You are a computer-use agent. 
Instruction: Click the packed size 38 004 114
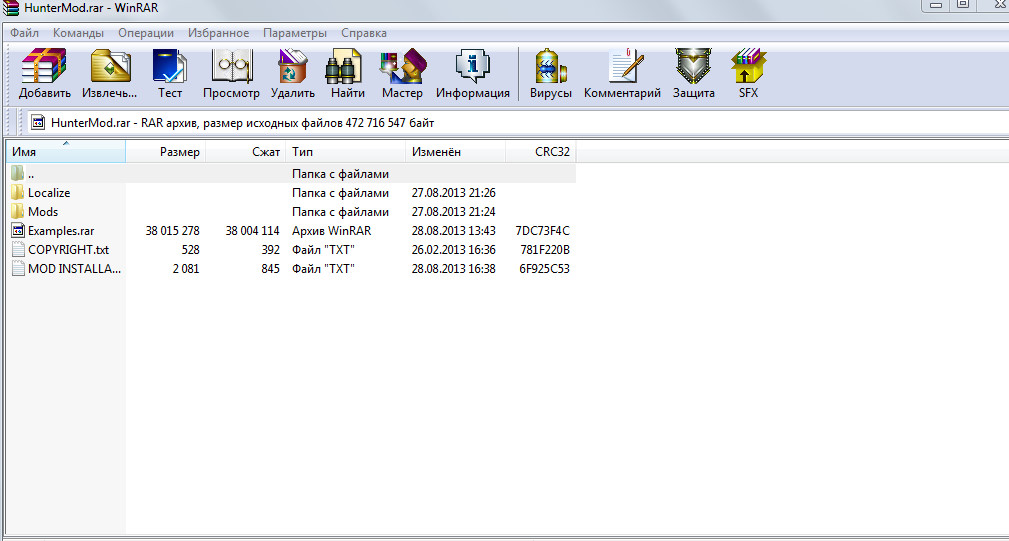pos(252,230)
